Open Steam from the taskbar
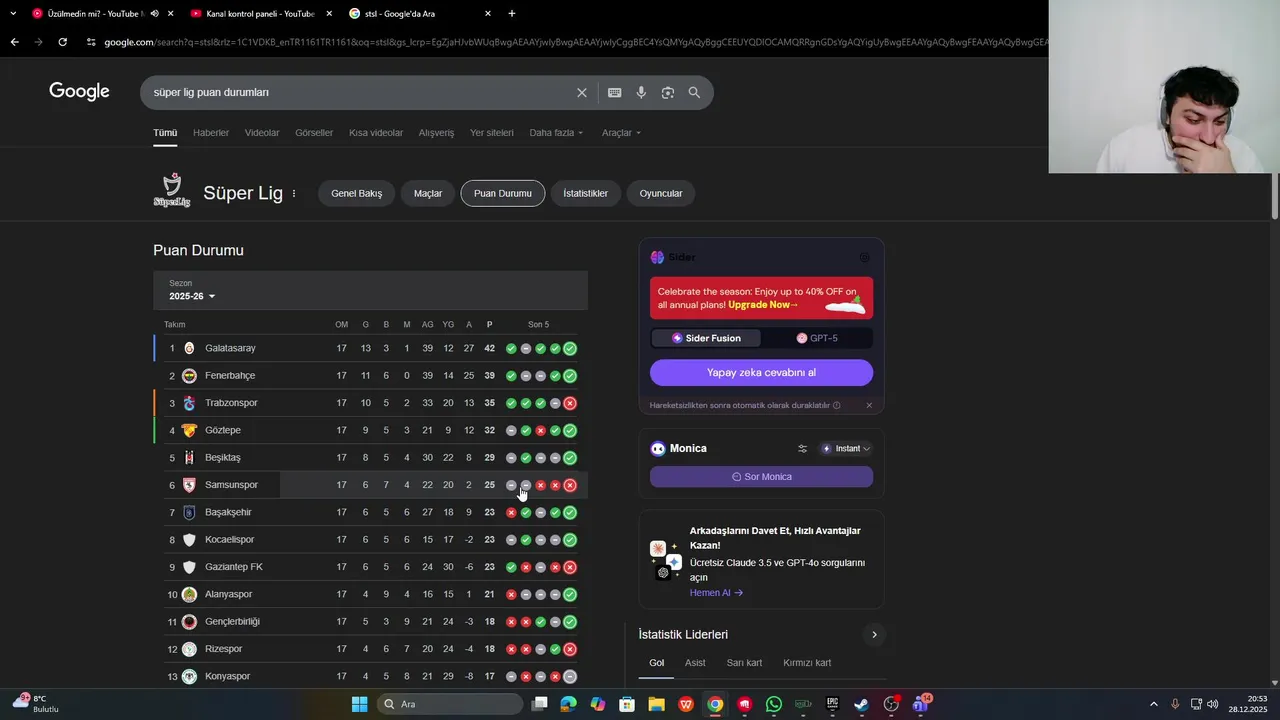The image size is (1280, 720). pos(861,704)
